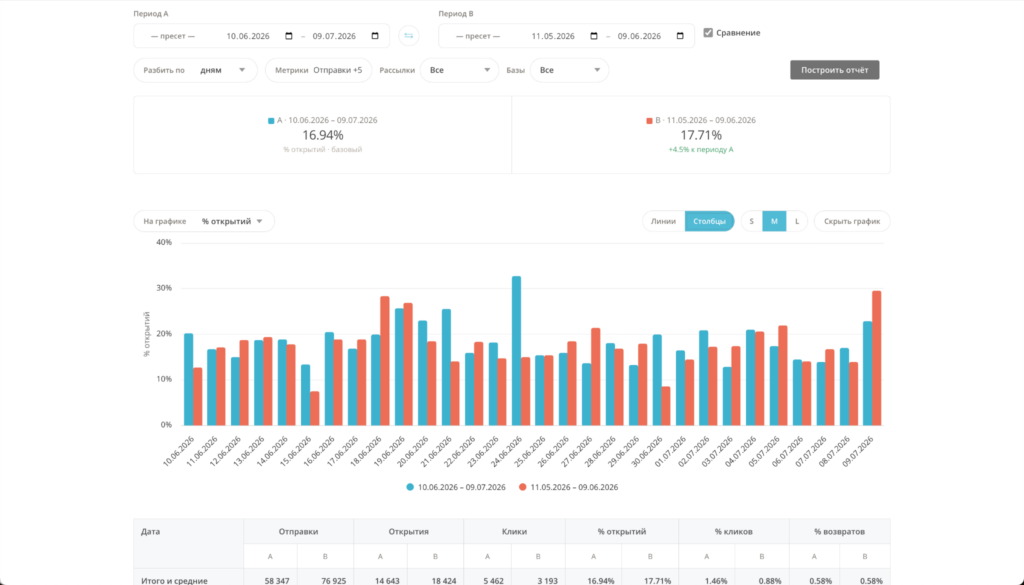Viewport: 1024px width, 585px height.
Task: Open the Разбить по дням dropdown
Action: pyautogui.click(x=195, y=70)
